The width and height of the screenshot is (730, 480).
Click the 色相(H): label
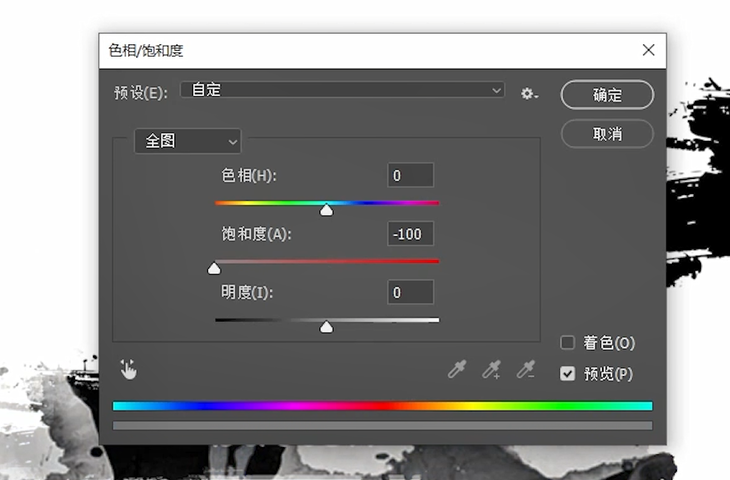pyautogui.click(x=249, y=176)
